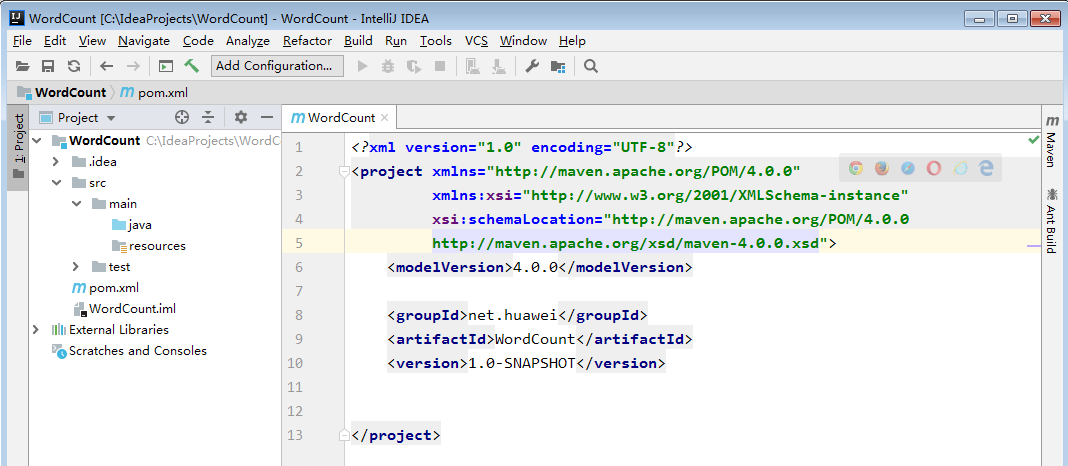Click the green inspection checkmark indicator
Viewport: 1068px width, 466px height.
point(1033,140)
